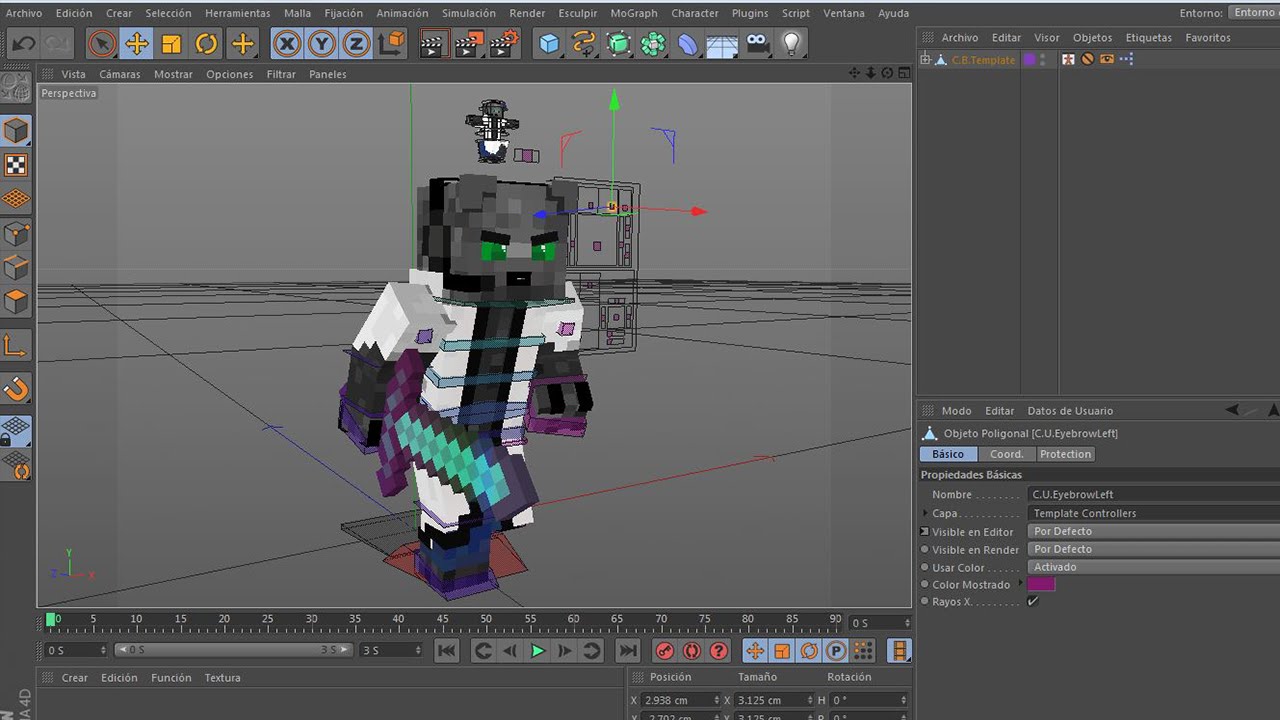1280x720 pixels.
Task: Toggle the Y axis lock
Action: pyautogui.click(x=322, y=43)
